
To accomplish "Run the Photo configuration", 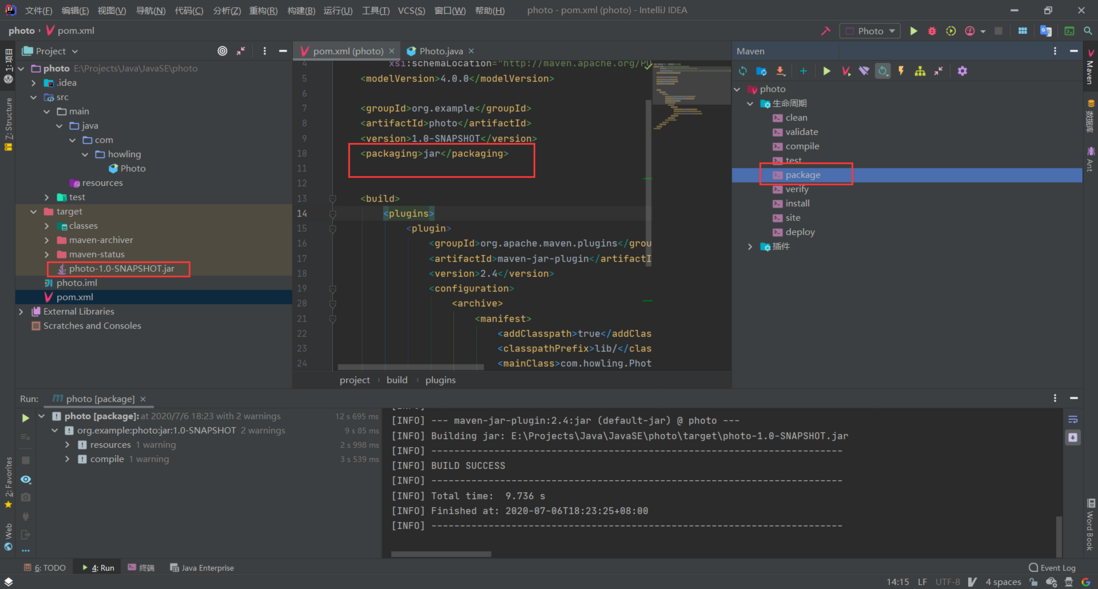I will click(x=913, y=31).
